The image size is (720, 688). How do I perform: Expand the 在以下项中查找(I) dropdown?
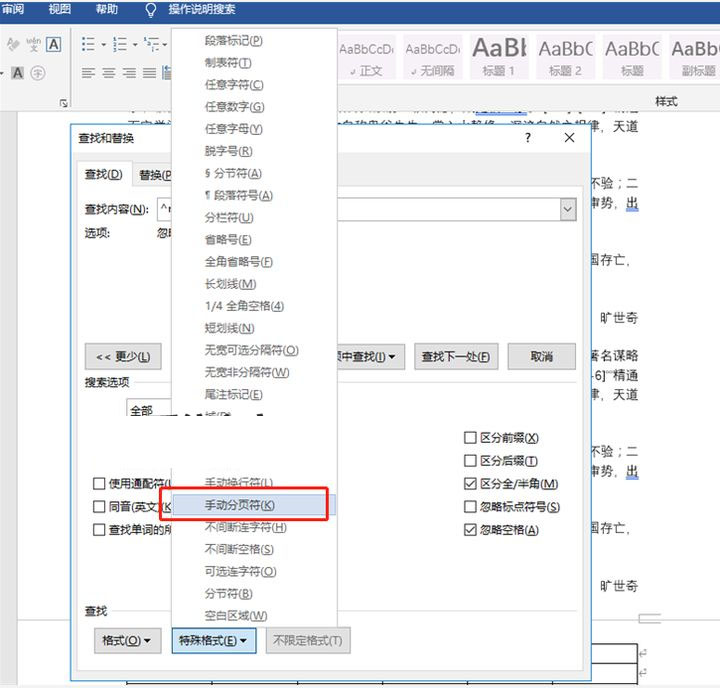(x=371, y=356)
